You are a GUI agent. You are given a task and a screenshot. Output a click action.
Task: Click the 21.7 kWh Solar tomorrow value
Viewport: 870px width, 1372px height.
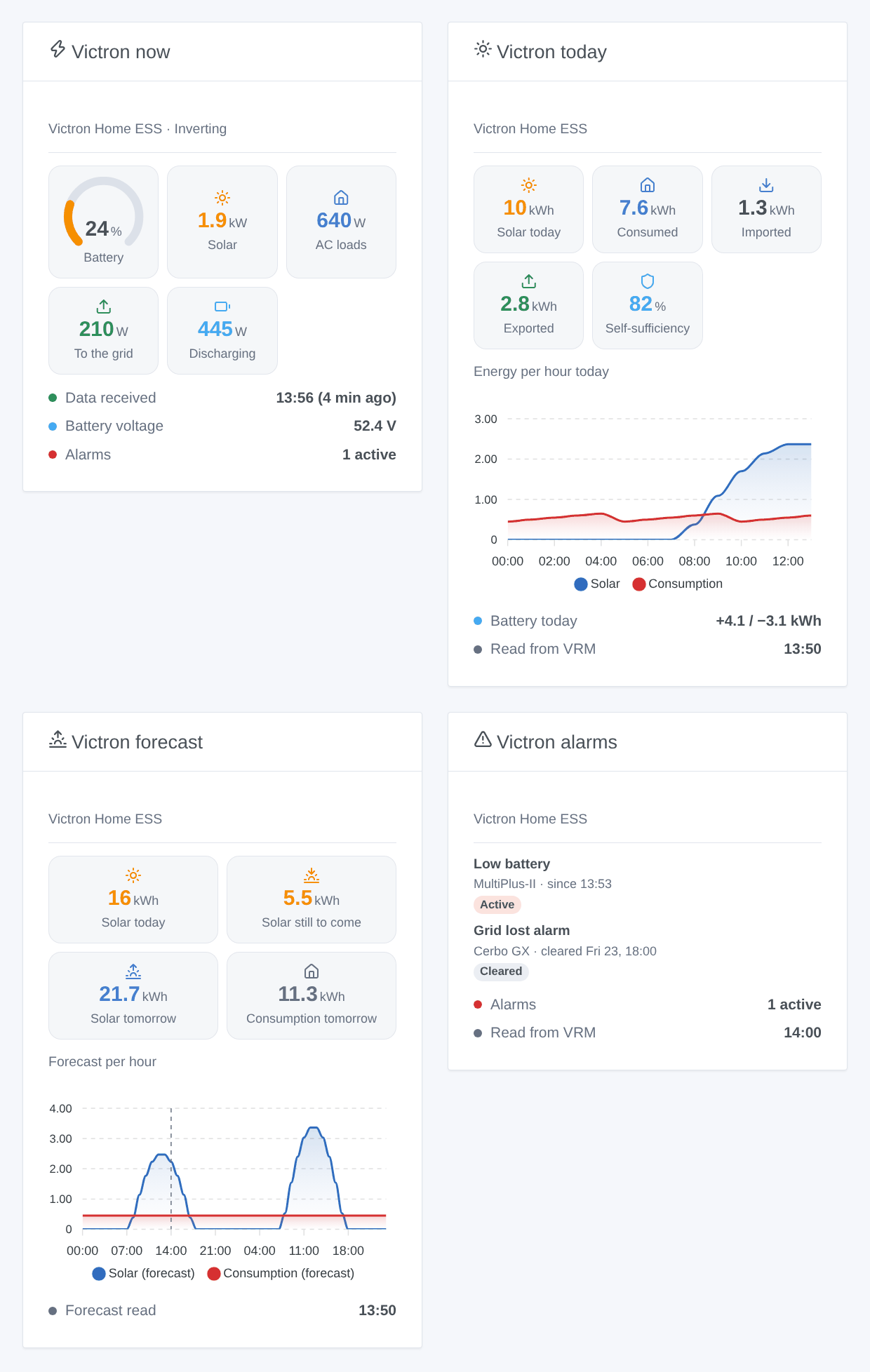point(133,994)
